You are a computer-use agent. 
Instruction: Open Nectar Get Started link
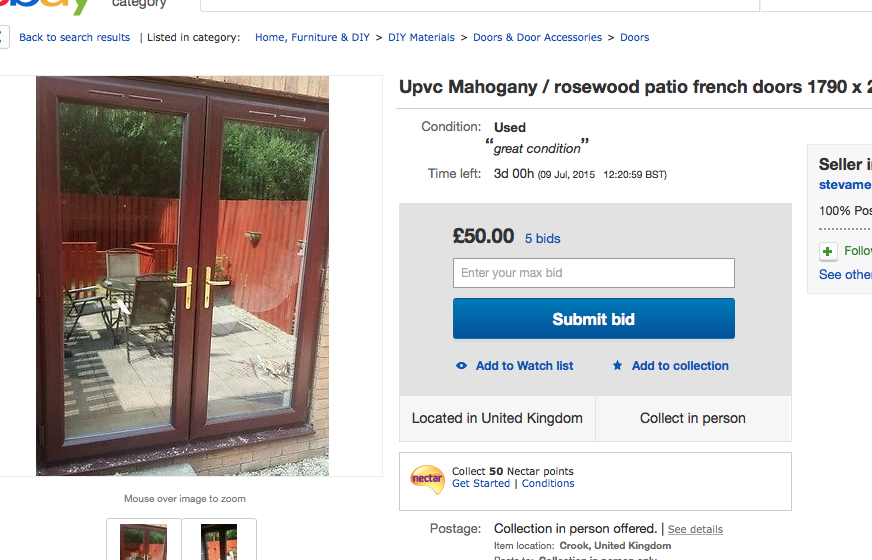480,484
